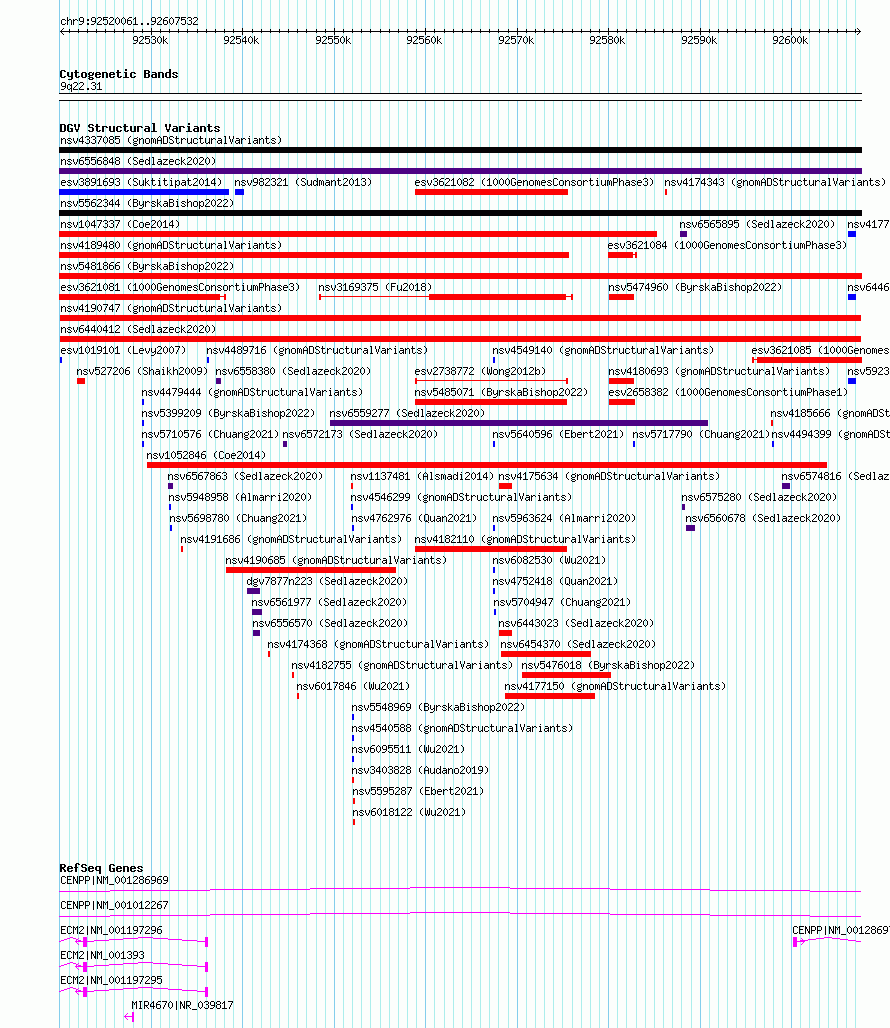Select nsv4190747 (gnomADStructuralVariants) label
Viewport: 890px width, 1028px height.
coord(171,308)
